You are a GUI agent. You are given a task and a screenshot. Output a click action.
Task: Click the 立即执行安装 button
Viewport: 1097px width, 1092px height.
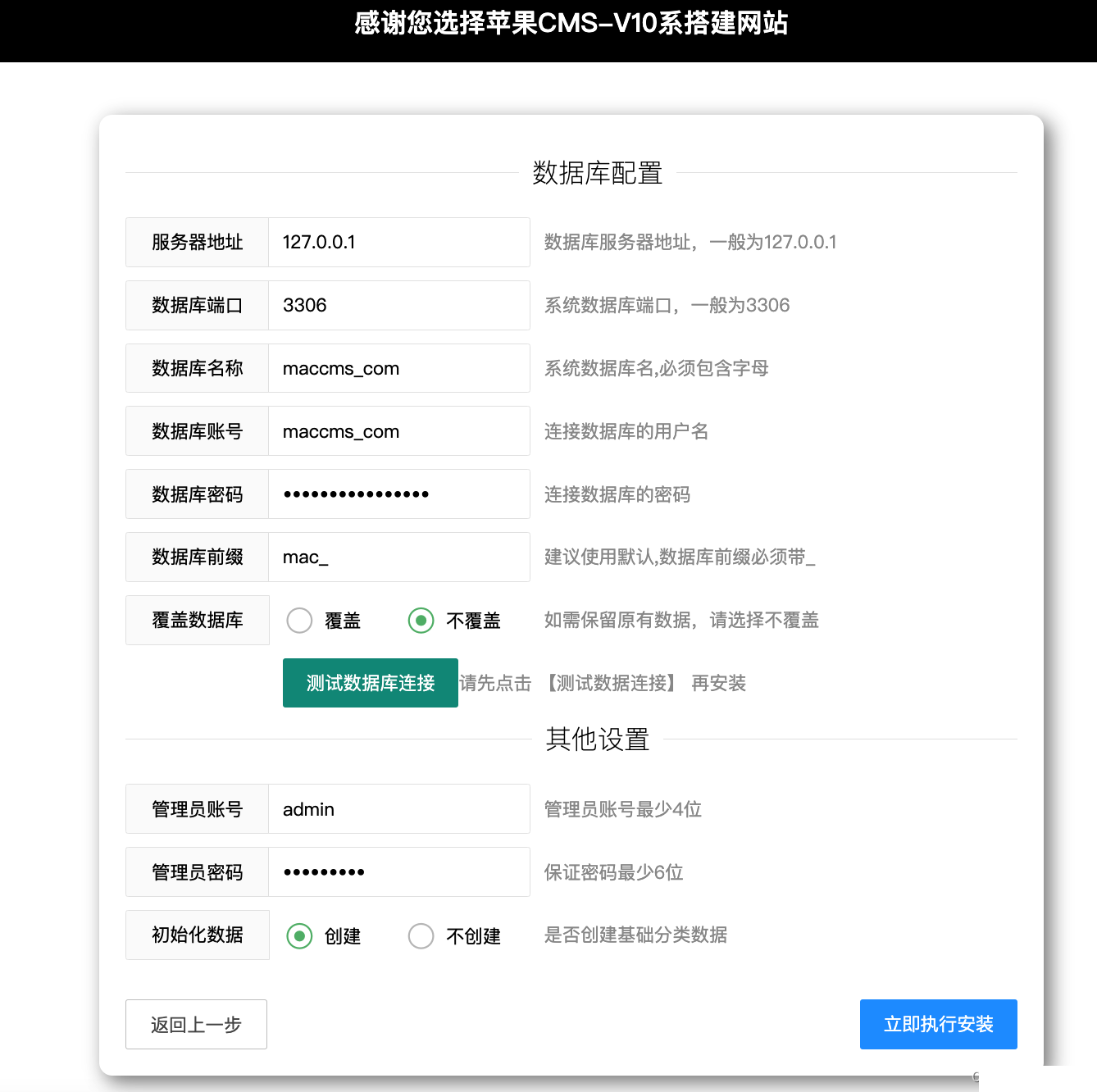click(938, 1024)
